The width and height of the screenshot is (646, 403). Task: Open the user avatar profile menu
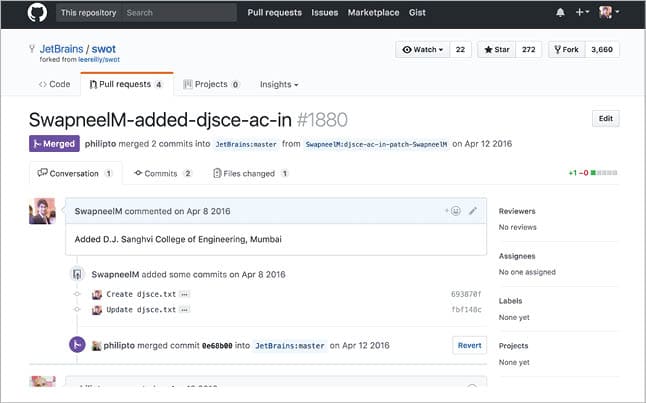point(608,13)
